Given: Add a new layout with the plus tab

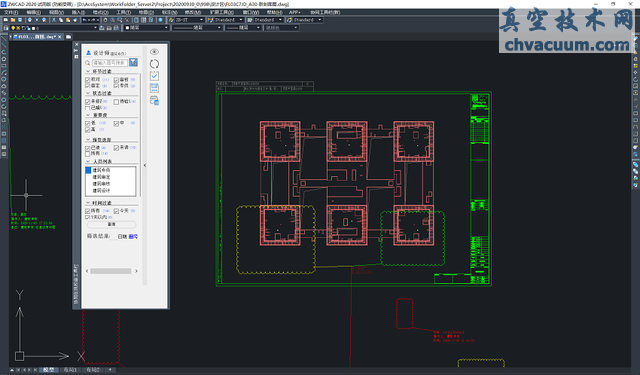Looking at the screenshot, I should [110, 370].
